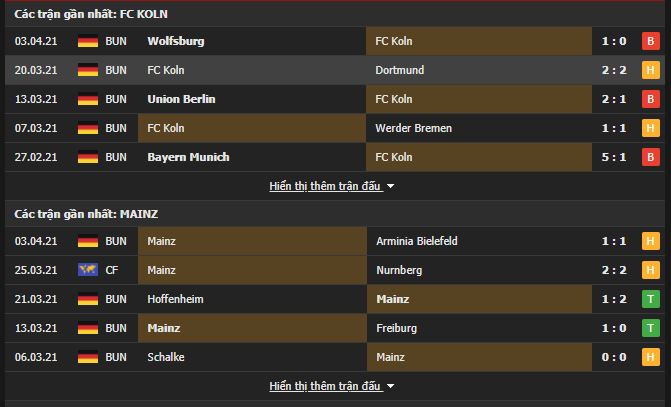Expand more Mainz matches link
The image size is (671, 407).
pyautogui.click(x=325, y=386)
